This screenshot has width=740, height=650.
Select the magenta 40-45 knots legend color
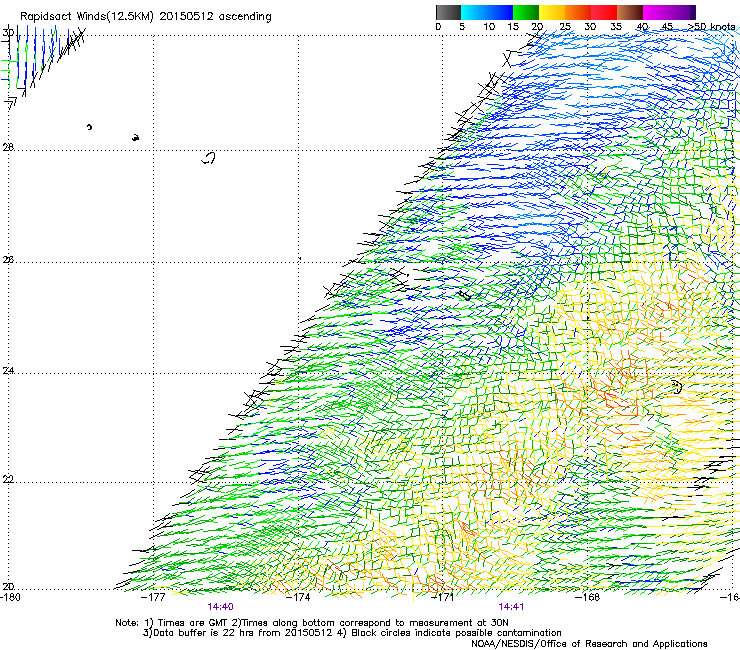(656, 12)
